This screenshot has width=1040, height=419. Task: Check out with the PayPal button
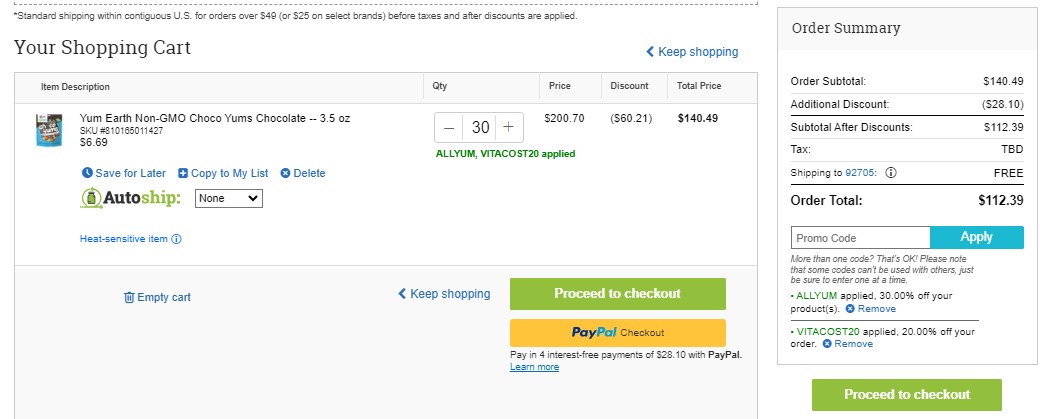click(x=618, y=333)
